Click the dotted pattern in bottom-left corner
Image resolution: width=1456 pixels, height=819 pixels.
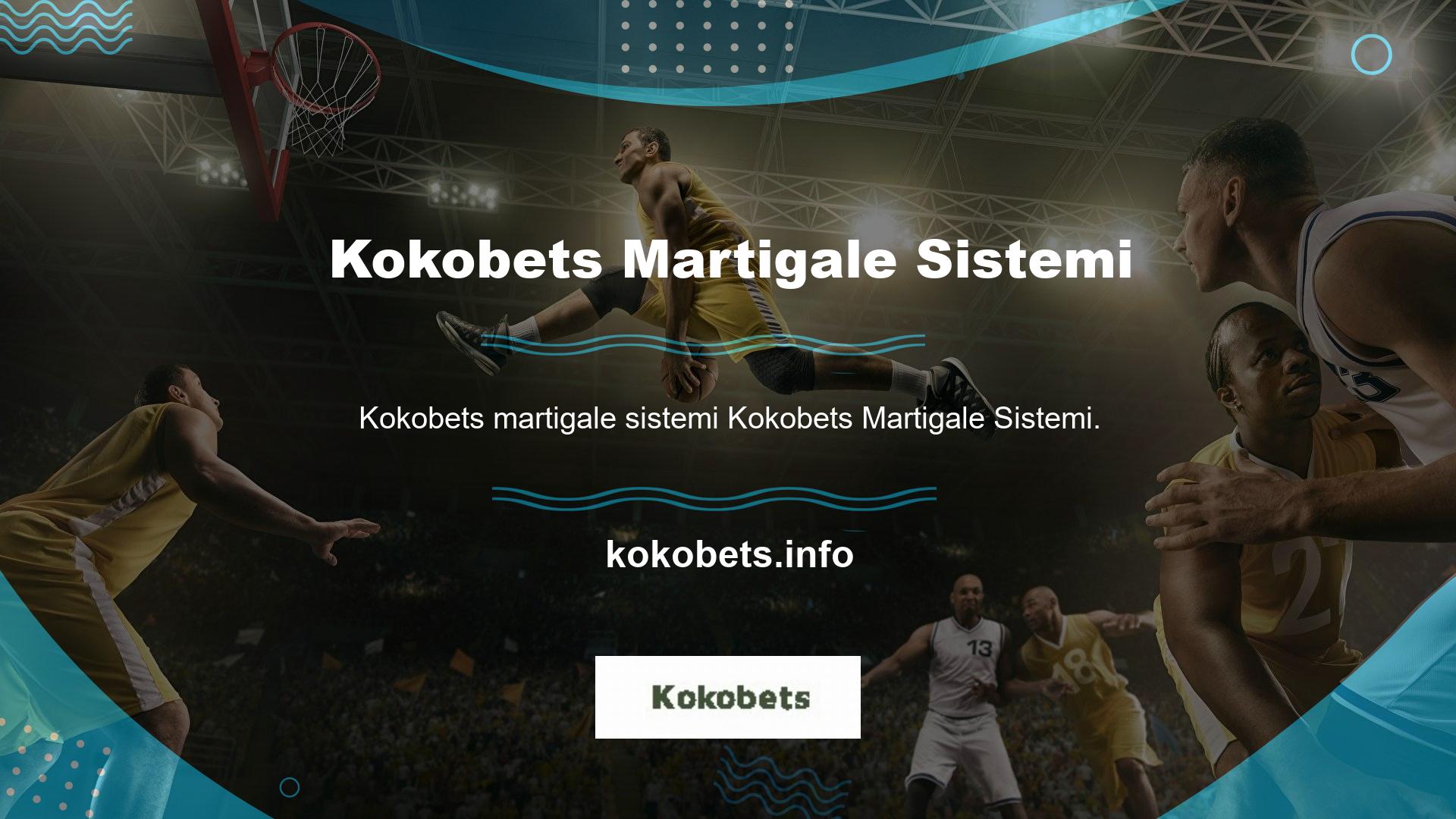[x=53, y=766]
